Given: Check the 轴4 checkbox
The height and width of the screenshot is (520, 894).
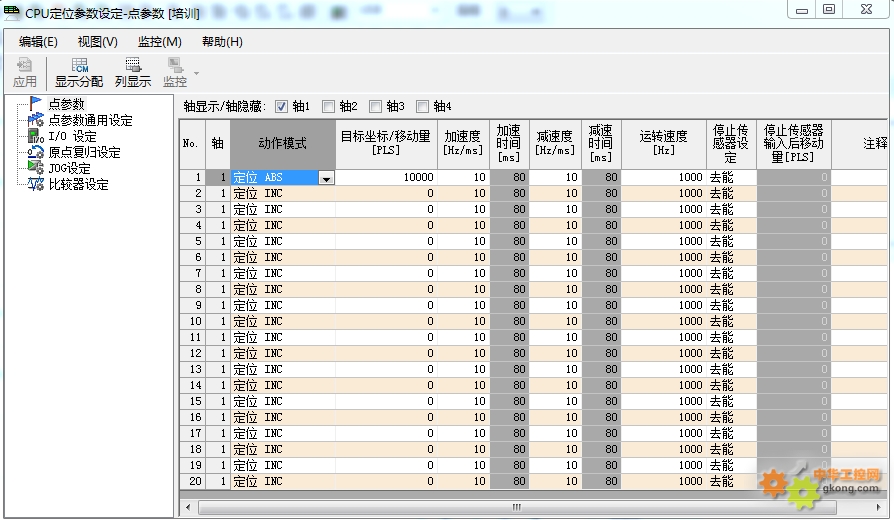Looking at the screenshot, I should [422, 106].
